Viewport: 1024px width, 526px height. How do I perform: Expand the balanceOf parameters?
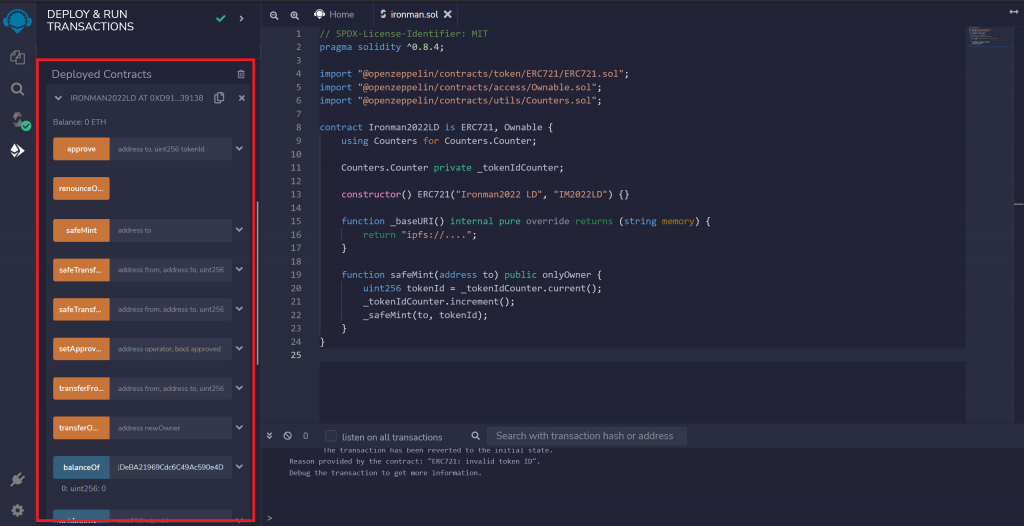(239, 467)
